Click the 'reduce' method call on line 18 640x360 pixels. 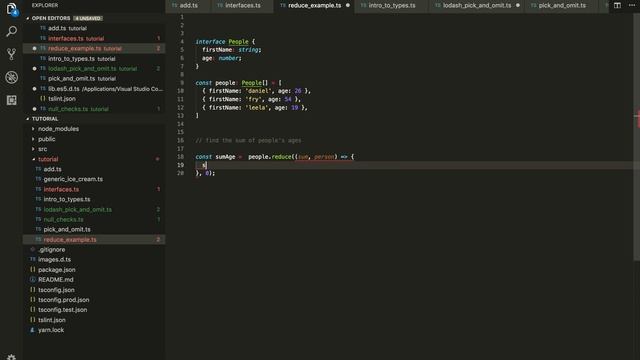click(x=281, y=157)
